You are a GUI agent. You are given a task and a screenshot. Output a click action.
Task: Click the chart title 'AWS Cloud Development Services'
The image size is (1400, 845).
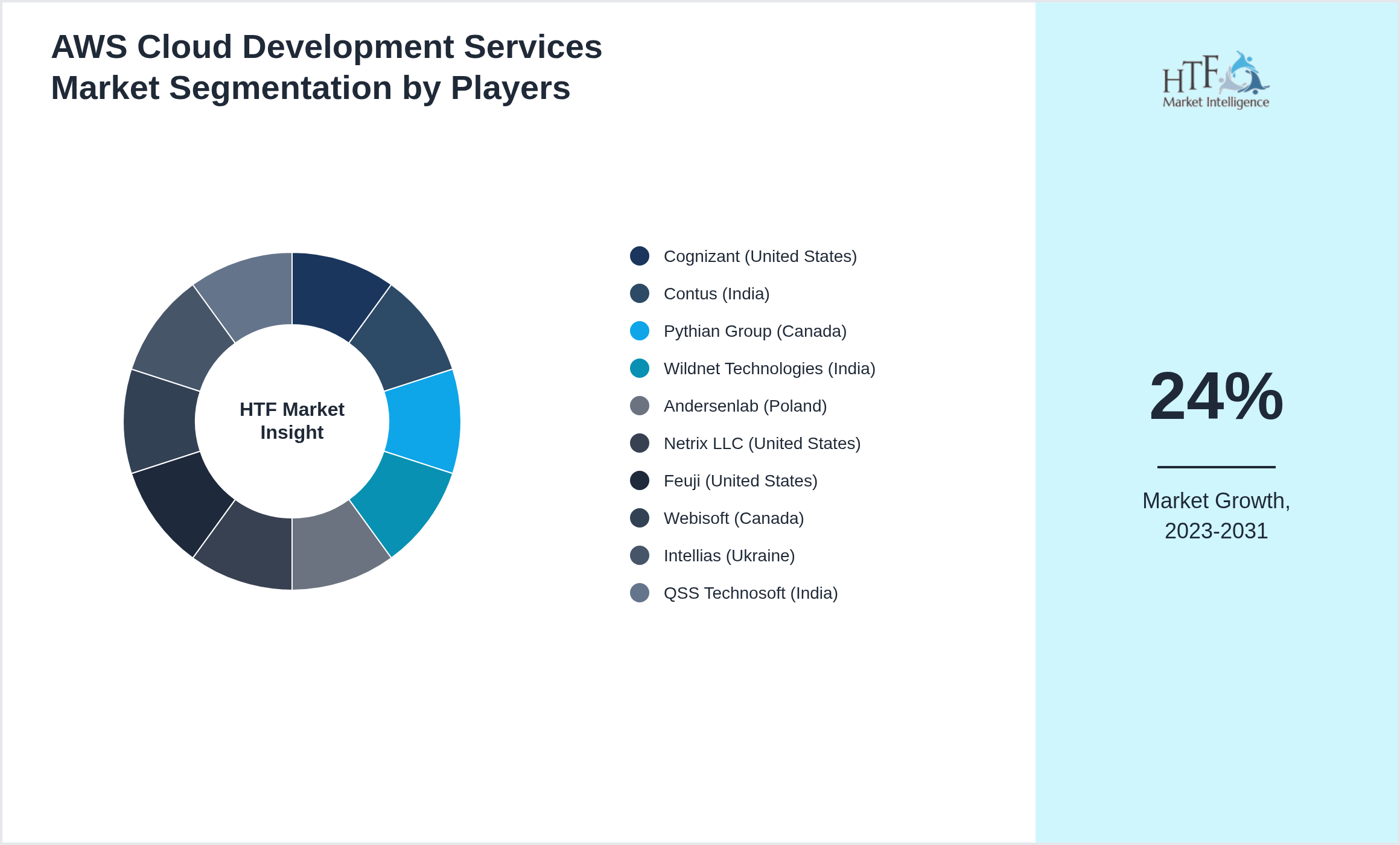point(326,46)
